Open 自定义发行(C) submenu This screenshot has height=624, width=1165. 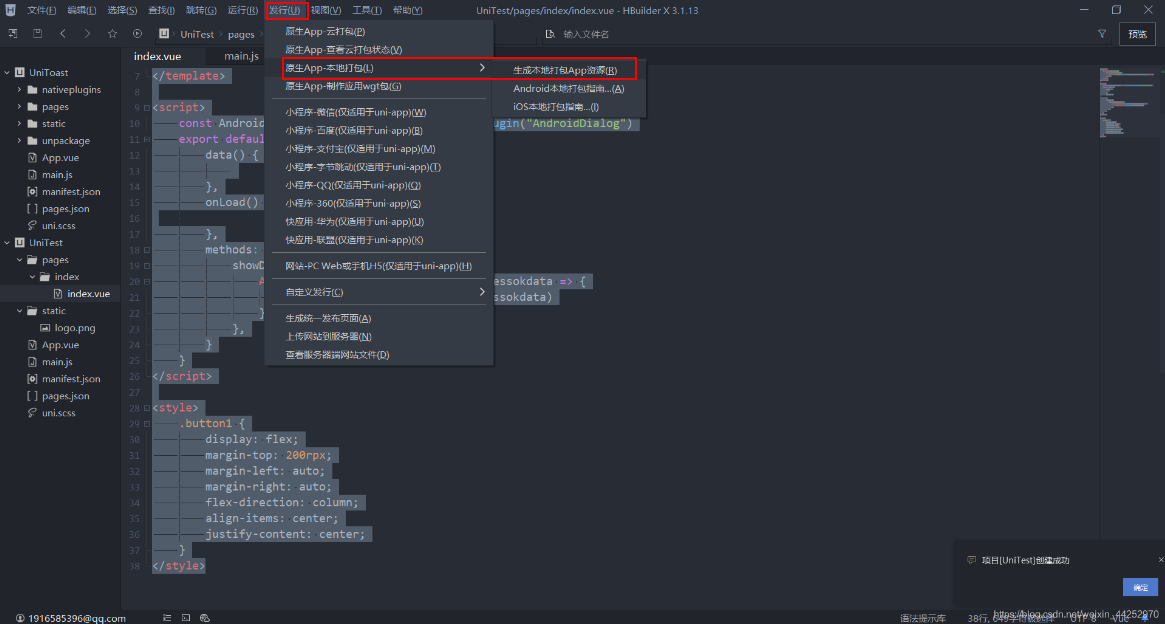[379, 292]
